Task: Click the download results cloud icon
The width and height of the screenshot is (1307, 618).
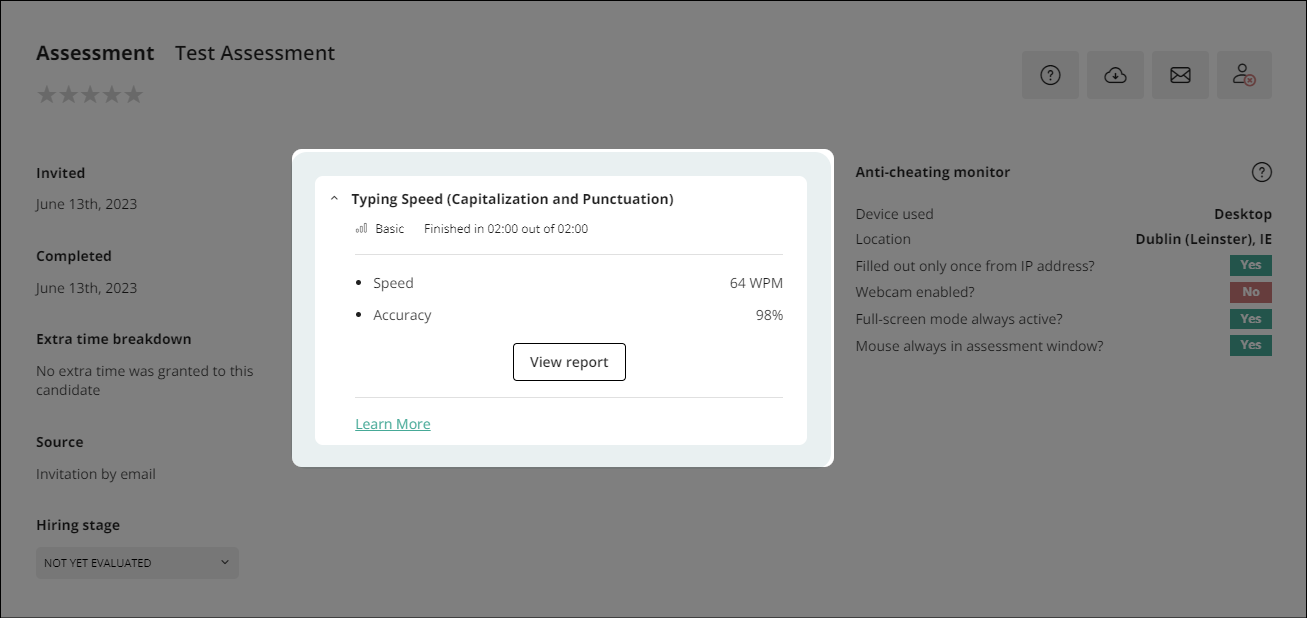Action: [1115, 75]
